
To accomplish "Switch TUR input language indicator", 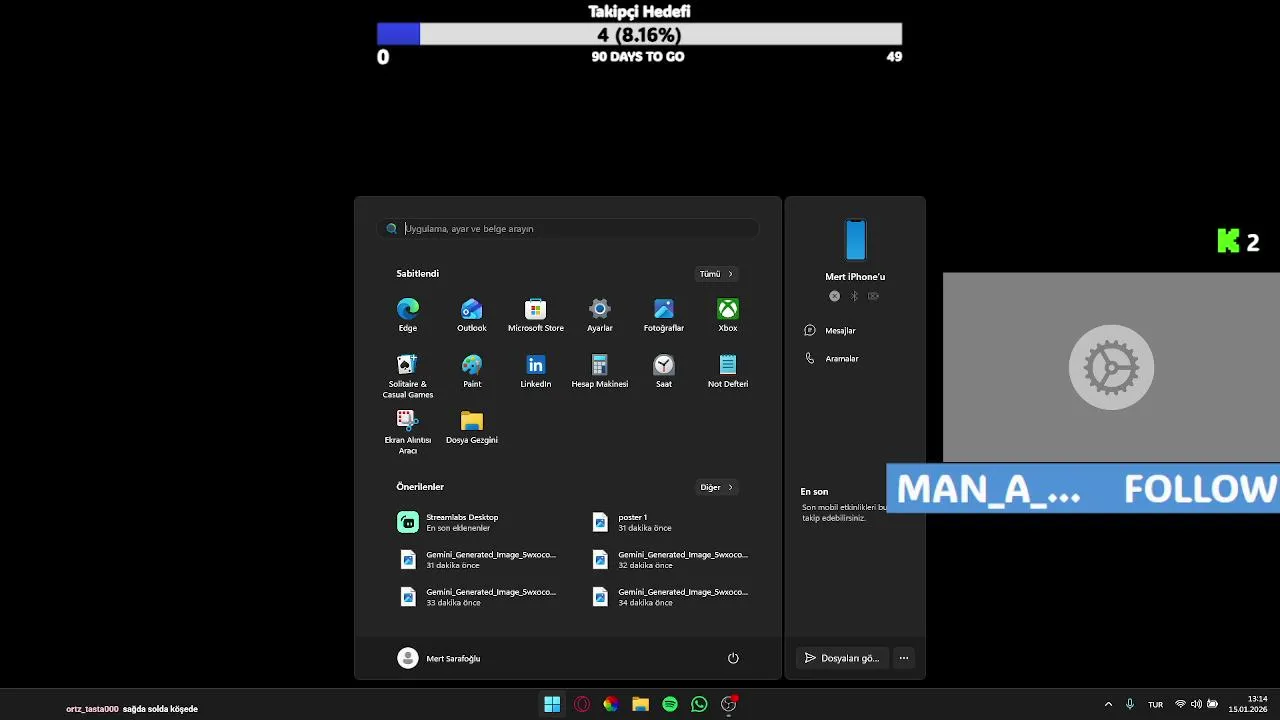I will (1155, 705).
